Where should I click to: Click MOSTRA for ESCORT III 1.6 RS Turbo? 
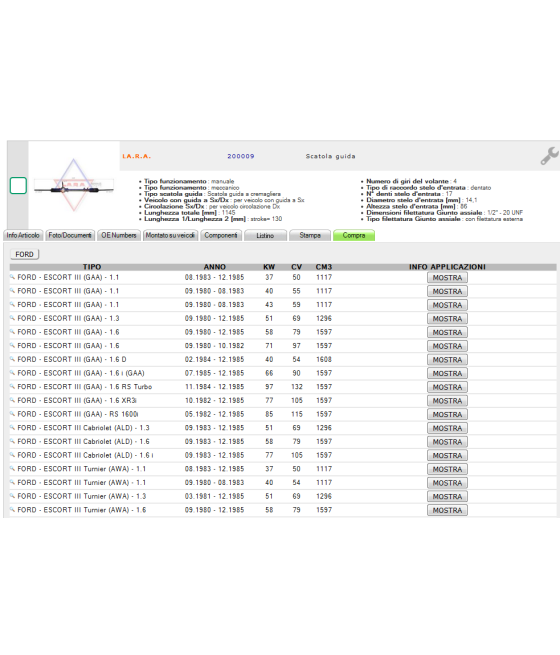click(x=447, y=387)
